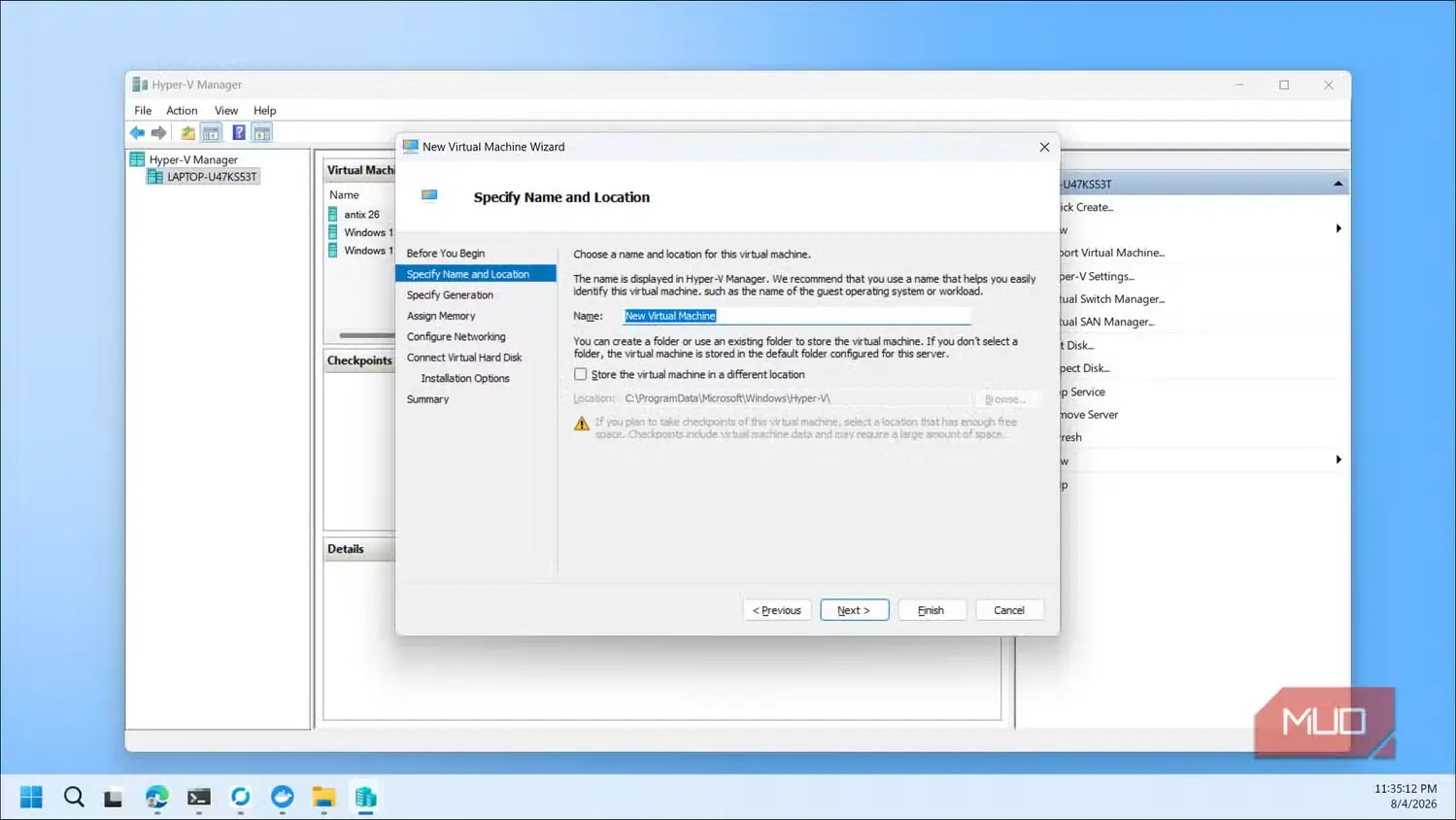
Task: Toggle Show/Hide Console Tree toolbar icon
Action: pyautogui.click(x=211, y=133)
